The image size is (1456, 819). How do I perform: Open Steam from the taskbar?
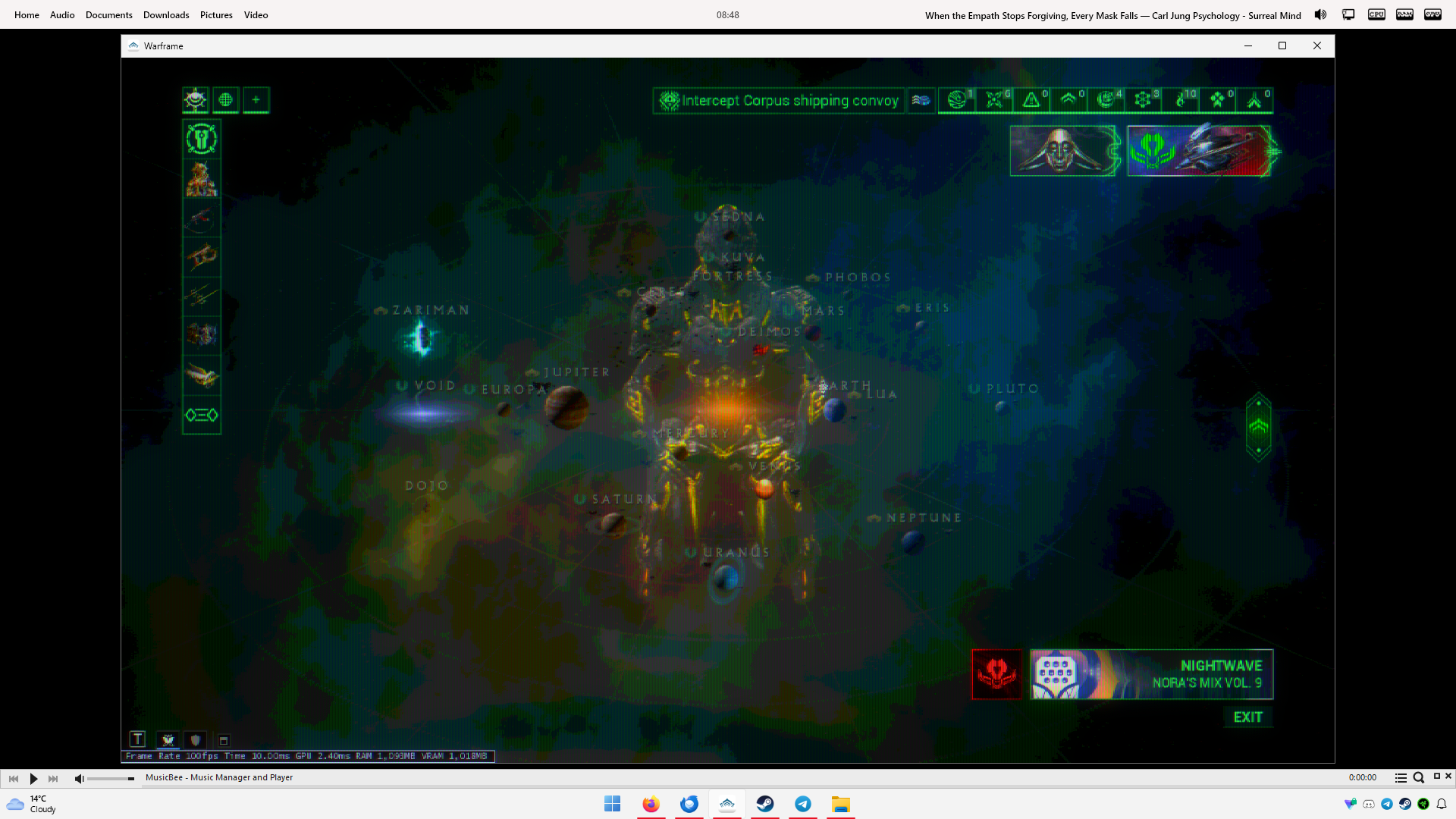point(765,804)
